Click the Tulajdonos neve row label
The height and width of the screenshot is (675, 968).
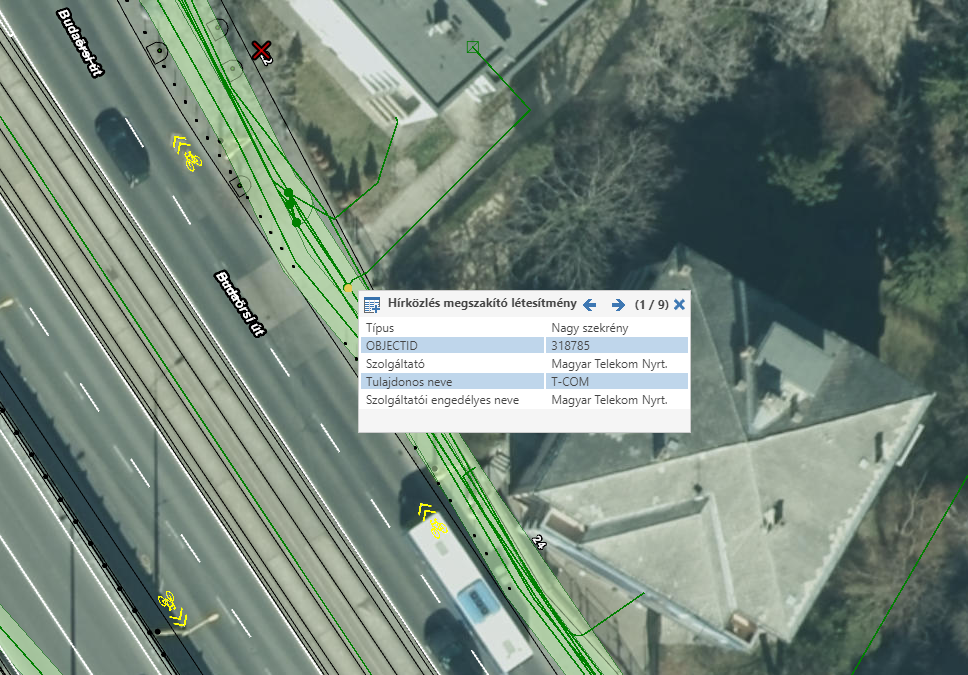coord(409,381)
